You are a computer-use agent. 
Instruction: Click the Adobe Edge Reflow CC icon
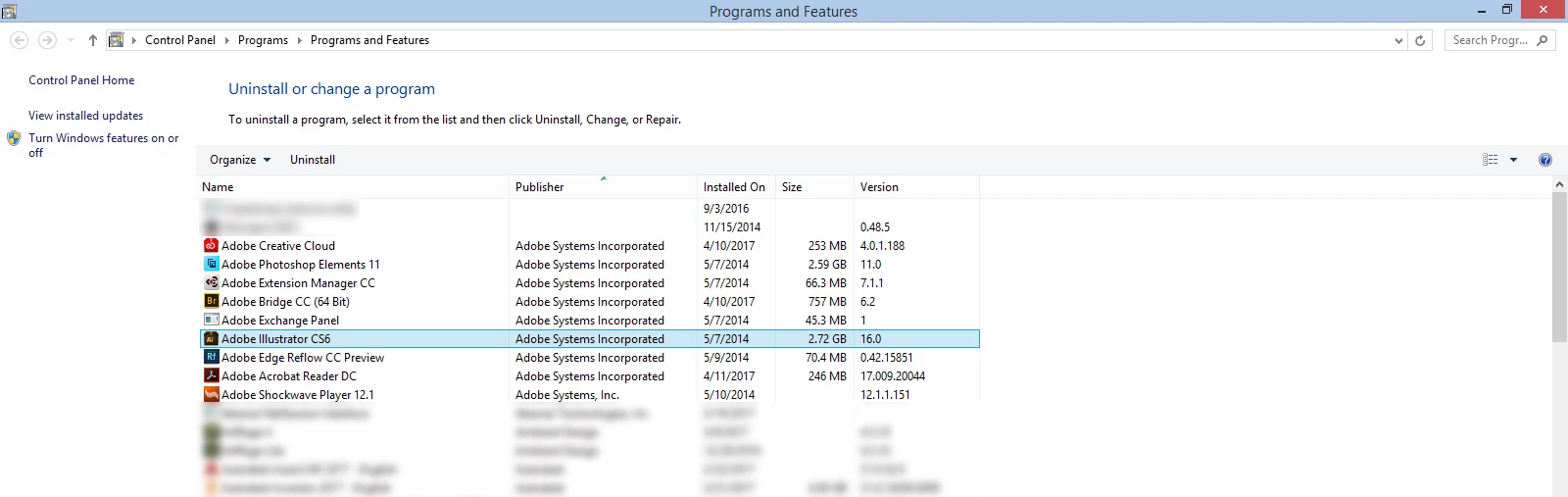click(x=211, y=358)
